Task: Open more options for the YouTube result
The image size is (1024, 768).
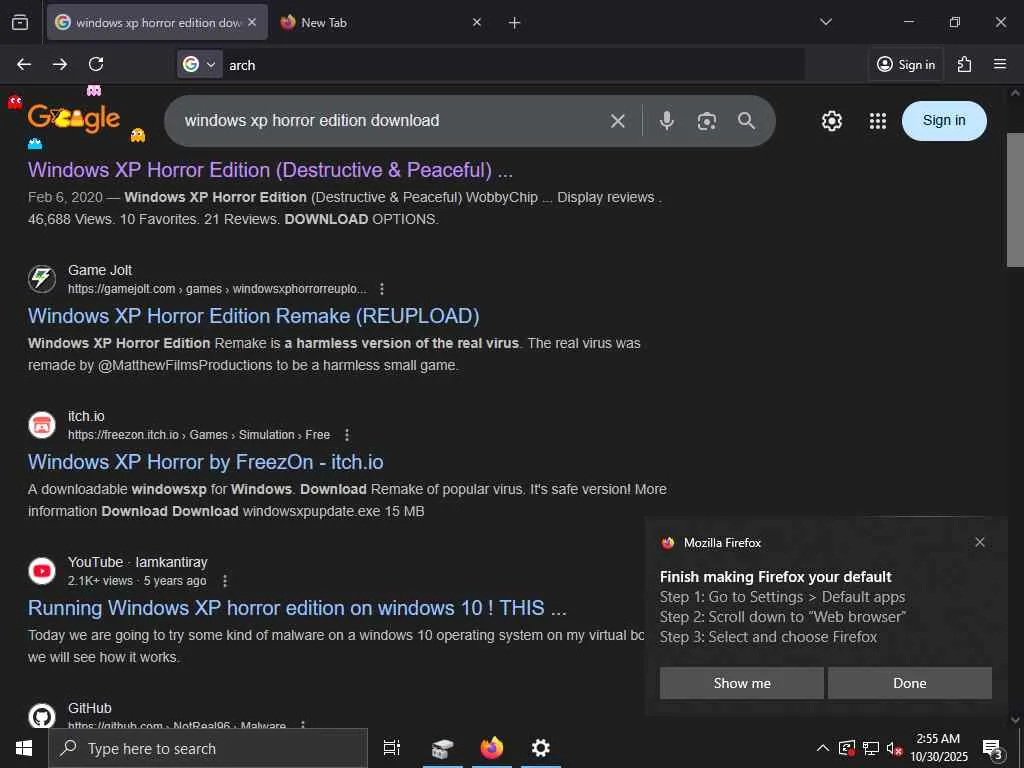Action: click(225, 581)
